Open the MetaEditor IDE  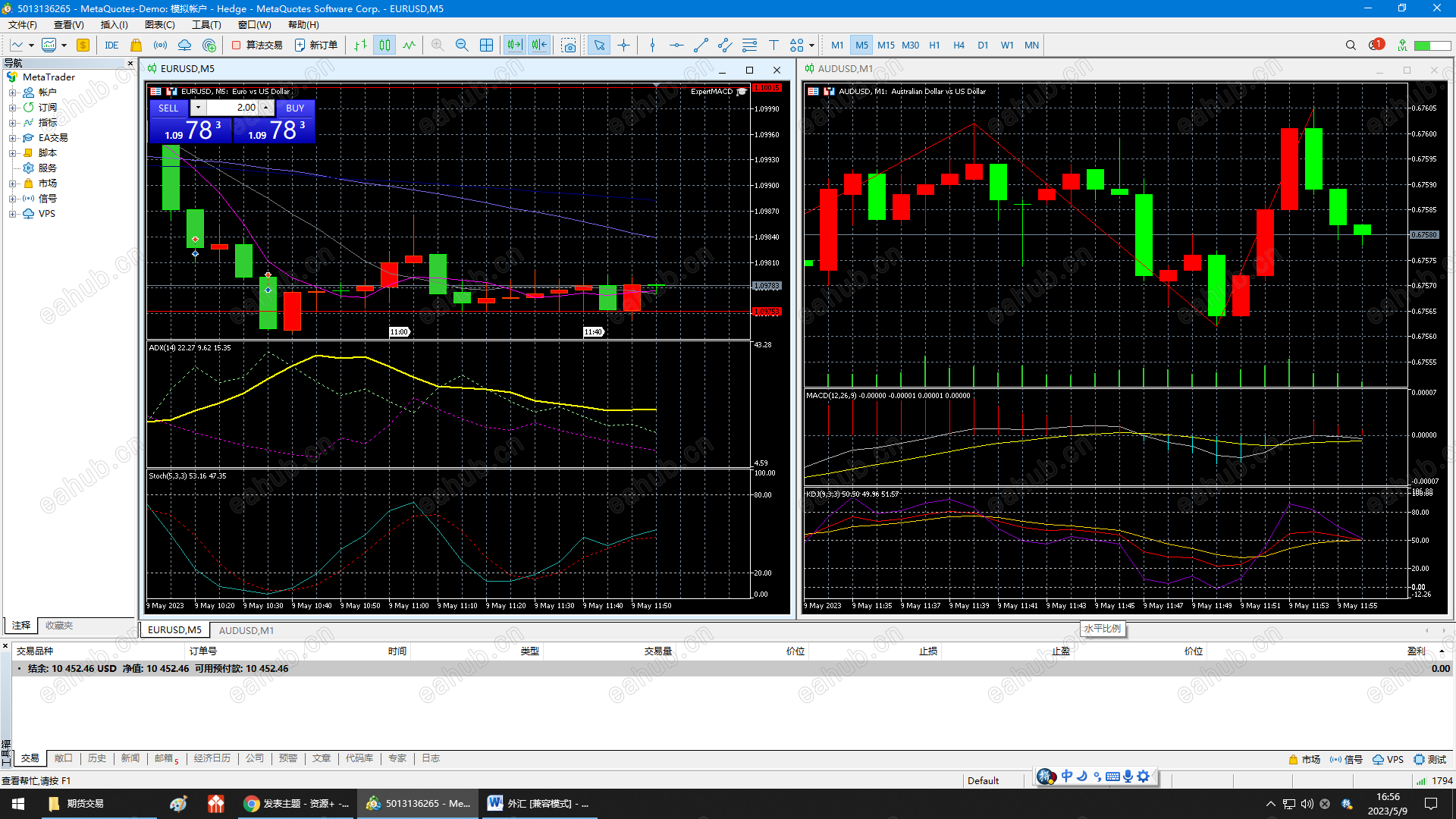pos(111,45)
